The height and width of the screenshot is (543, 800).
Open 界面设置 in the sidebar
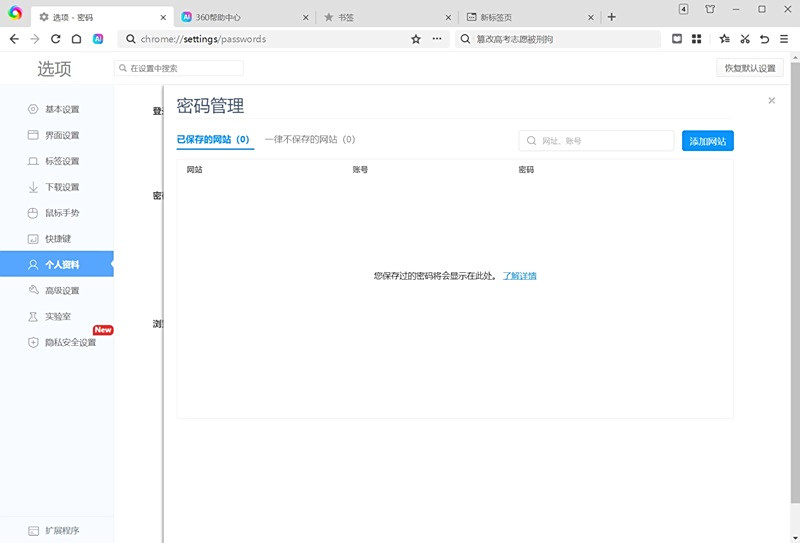point(57,135)
